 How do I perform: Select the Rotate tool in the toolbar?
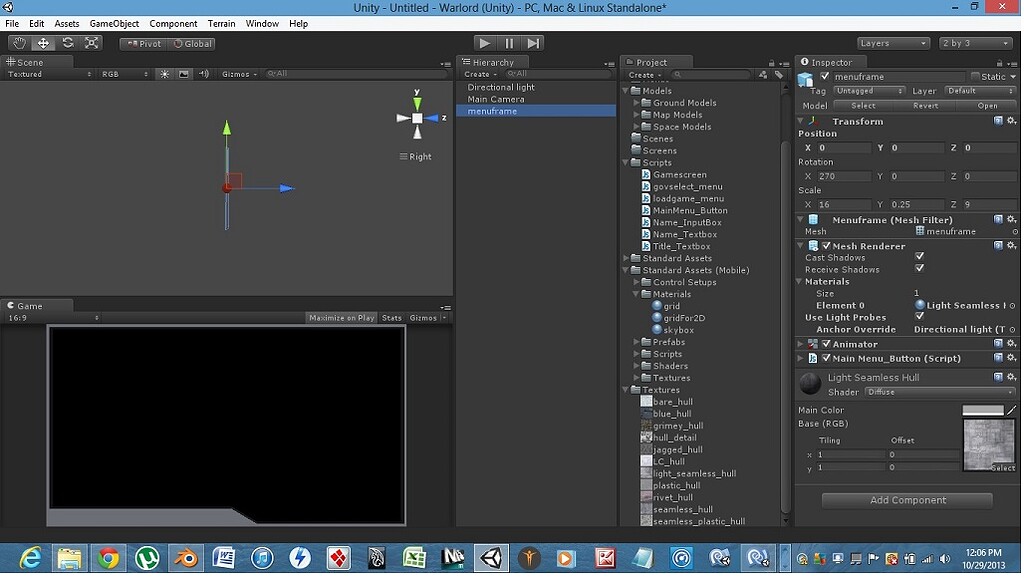(68, 43)
